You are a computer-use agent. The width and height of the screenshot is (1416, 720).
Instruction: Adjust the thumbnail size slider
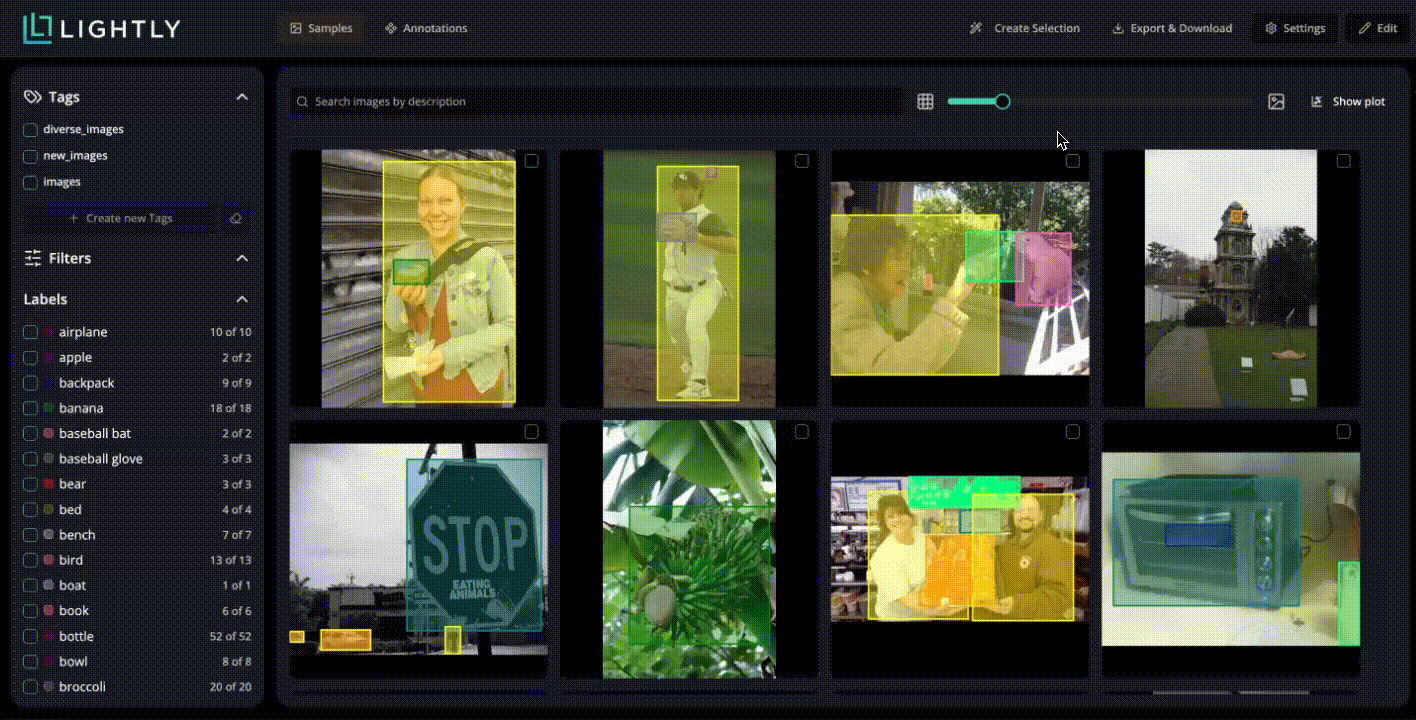[x=1001, y=101]
